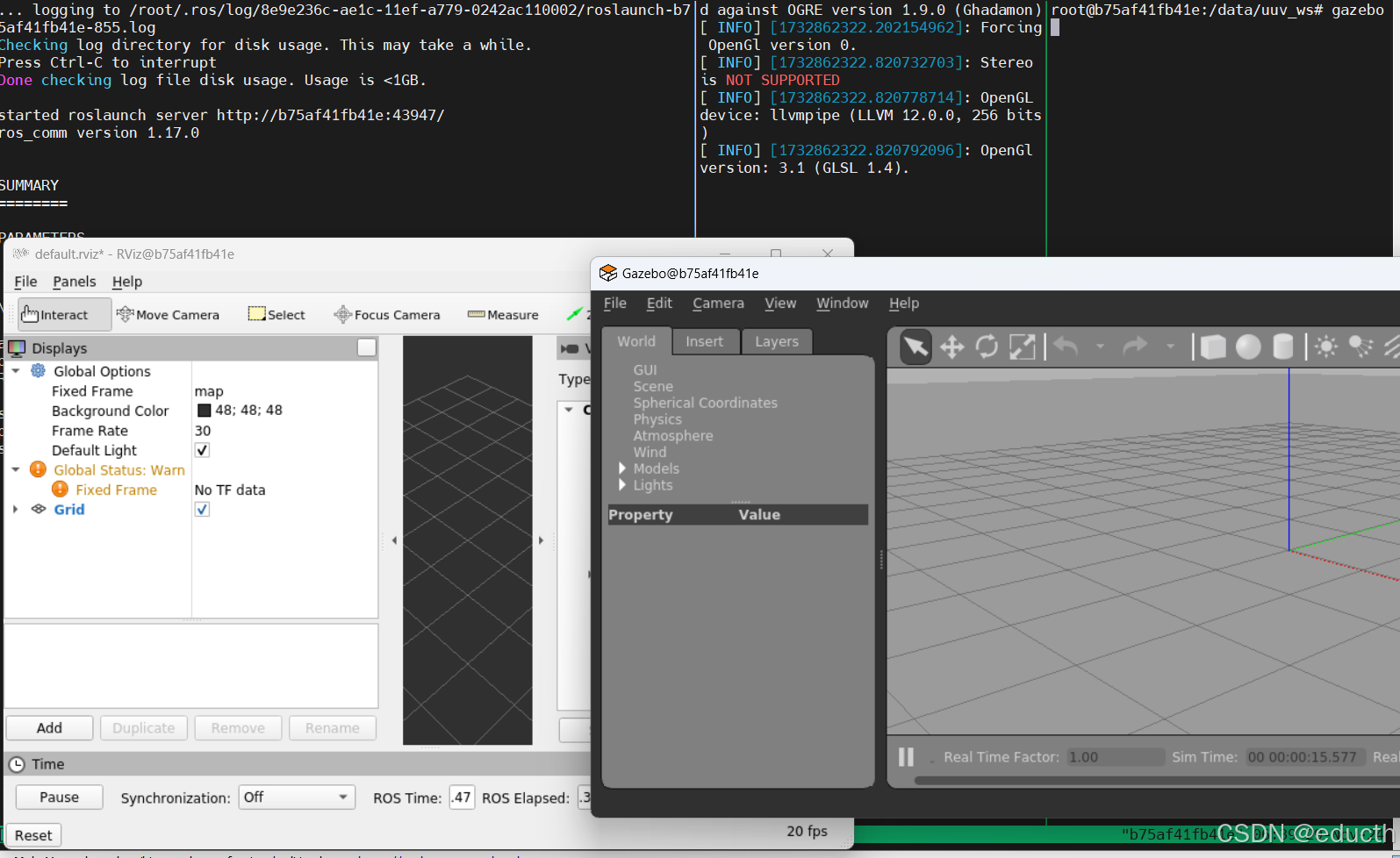Insert a sphere shape in Gazebo
1400x858 pixels.
pos(1248,347)
